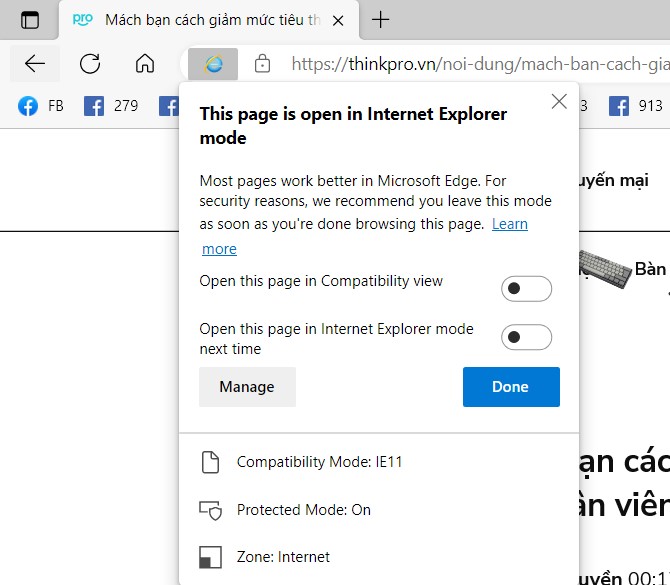Click the popup title heading text
The height and width of the screenshot is (585, 670).
(353, 126)
